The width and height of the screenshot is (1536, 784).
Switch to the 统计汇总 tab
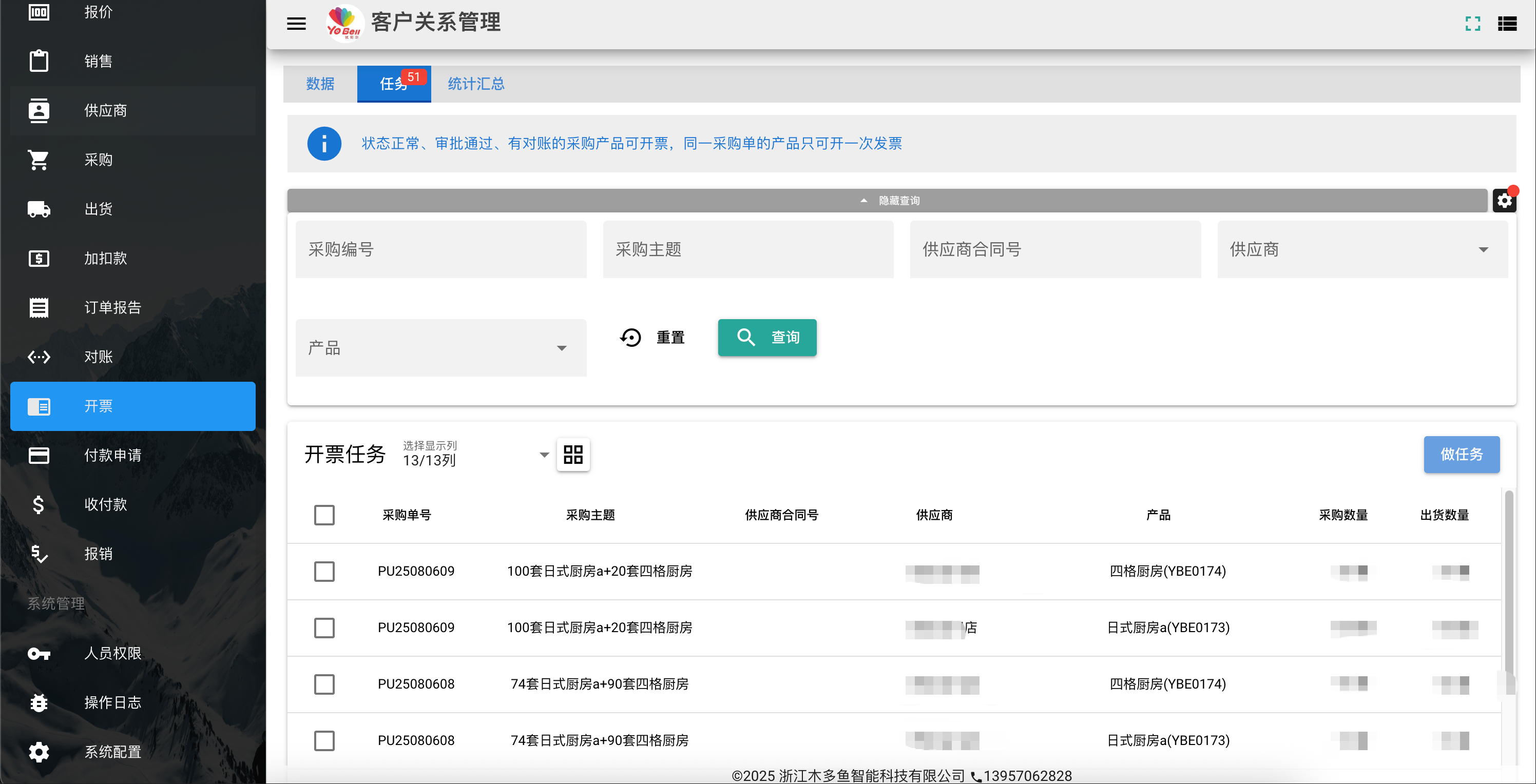click(x=476, y=84)
